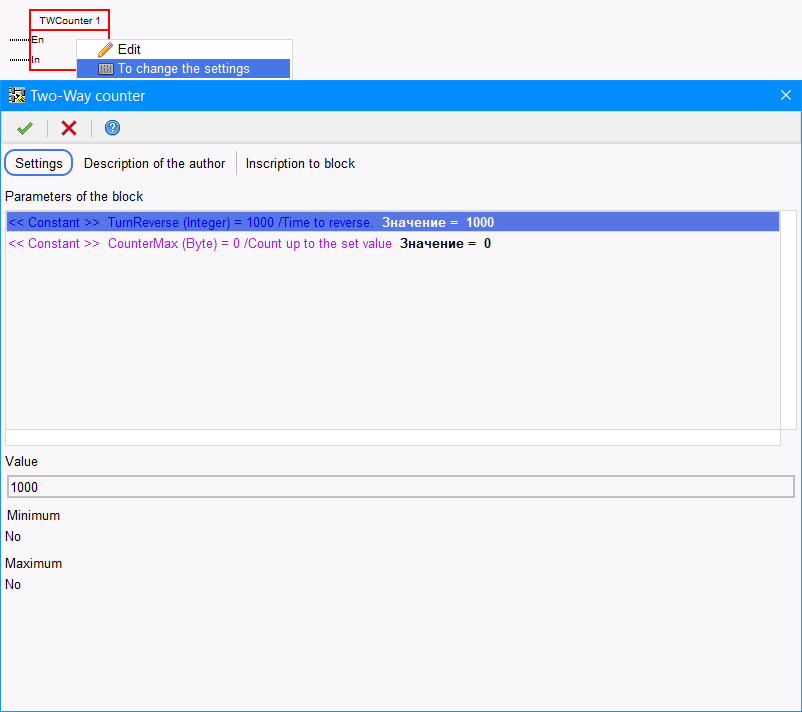Open the Description of the author tab
This screenshot has width=802, height=712.
(154, 163)
